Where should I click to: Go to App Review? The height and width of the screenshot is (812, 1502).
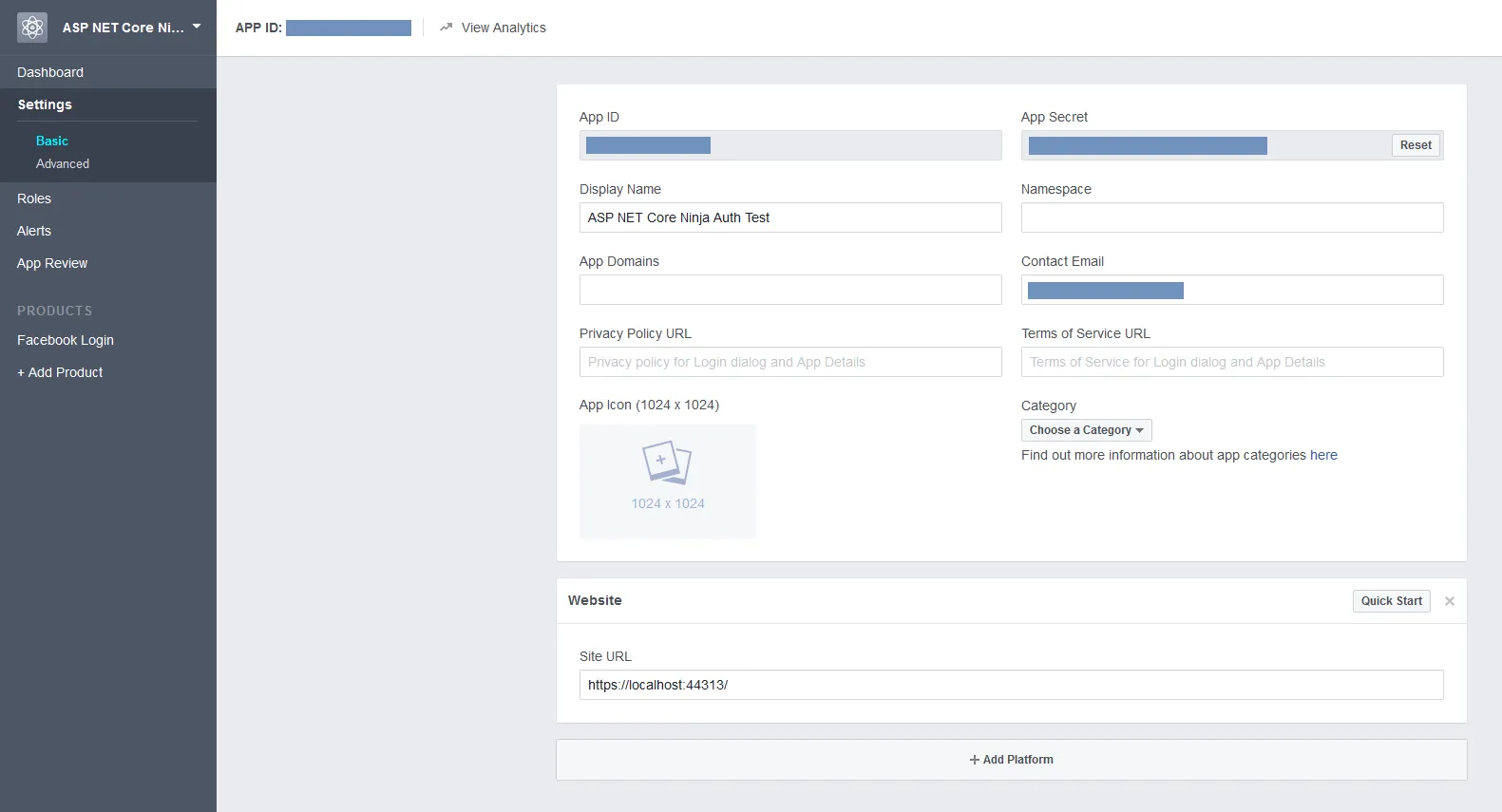pos(52,263)
